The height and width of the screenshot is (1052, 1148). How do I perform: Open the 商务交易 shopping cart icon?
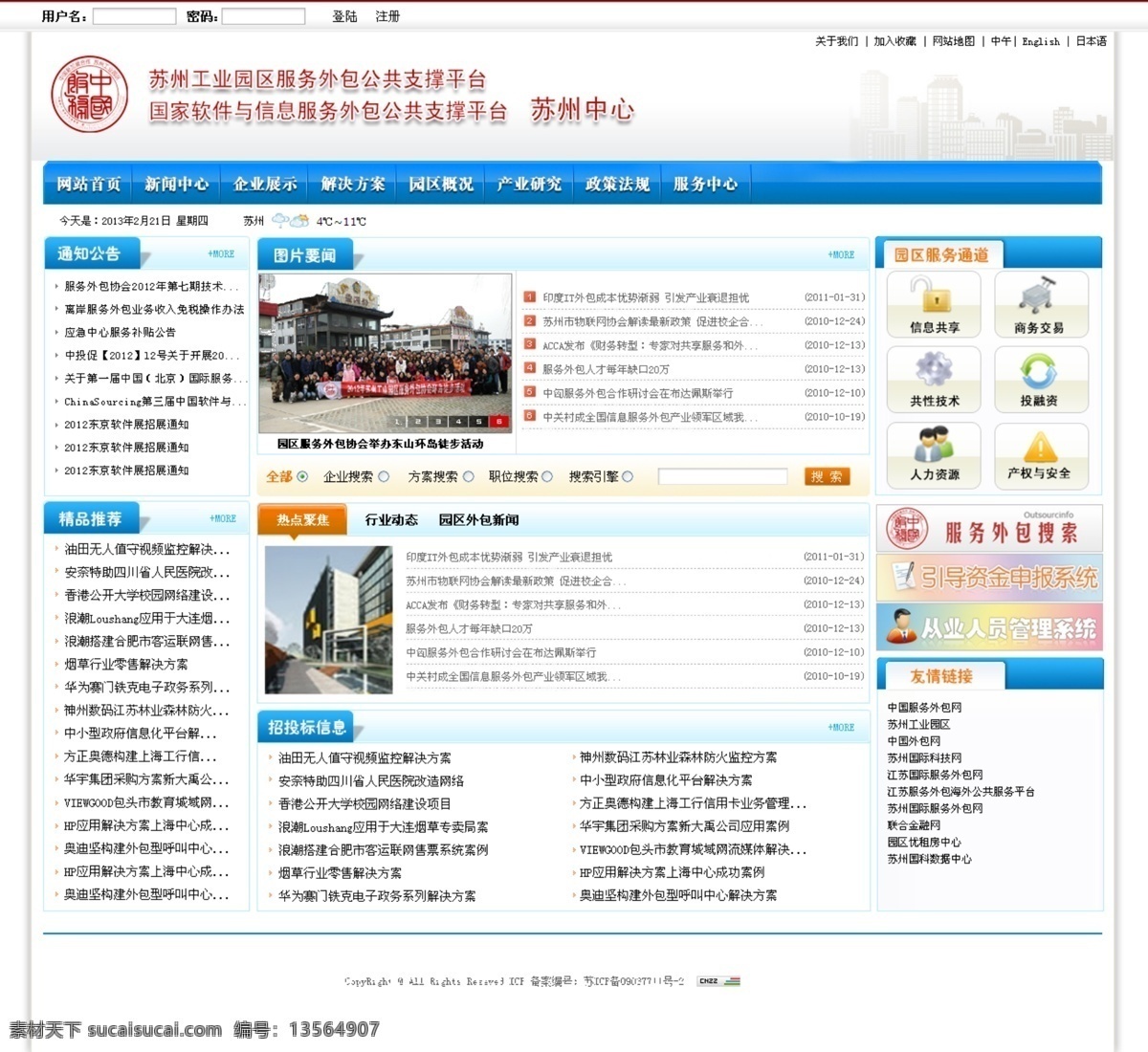click(x=1041, y=304)
